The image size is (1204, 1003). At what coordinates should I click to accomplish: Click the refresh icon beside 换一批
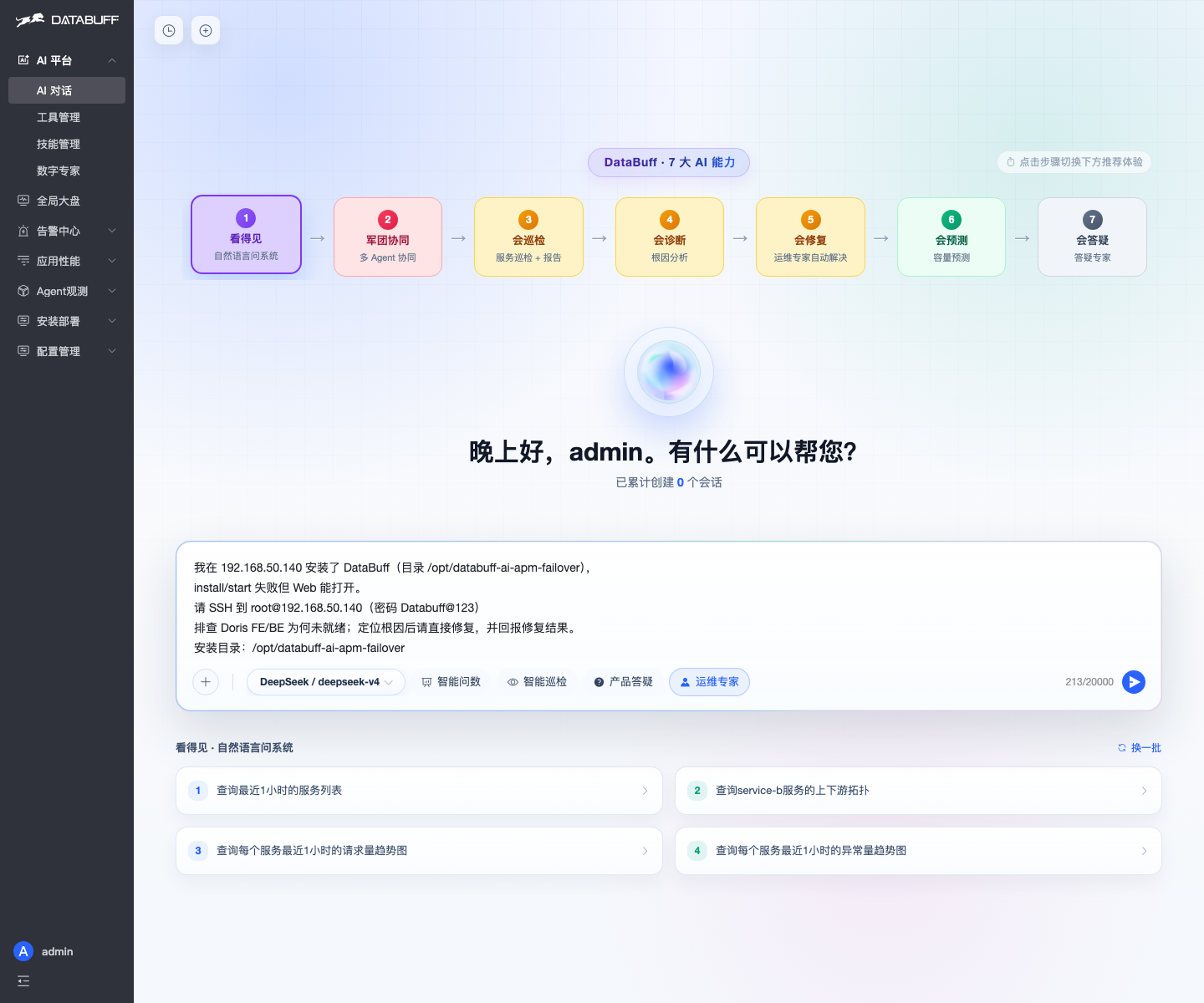click(x=1122, y=748)
